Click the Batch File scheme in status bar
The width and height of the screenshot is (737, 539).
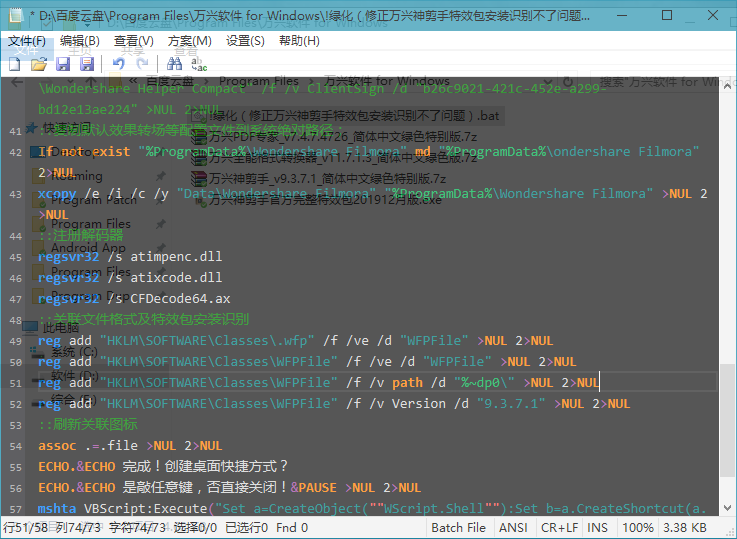pos(458,528)
